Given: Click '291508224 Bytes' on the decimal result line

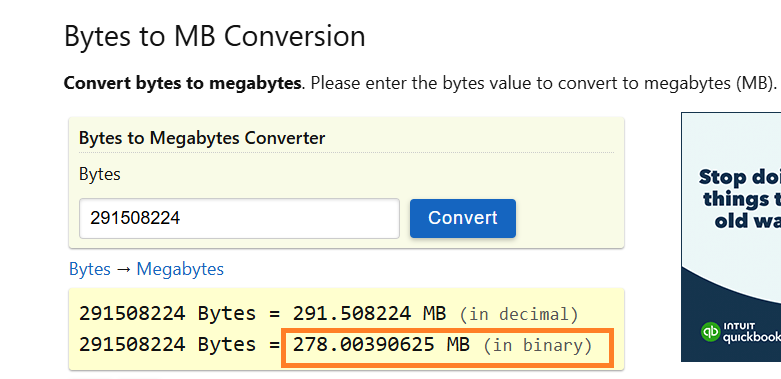Looking at the screenshot, I should click(x=168, y=314).
